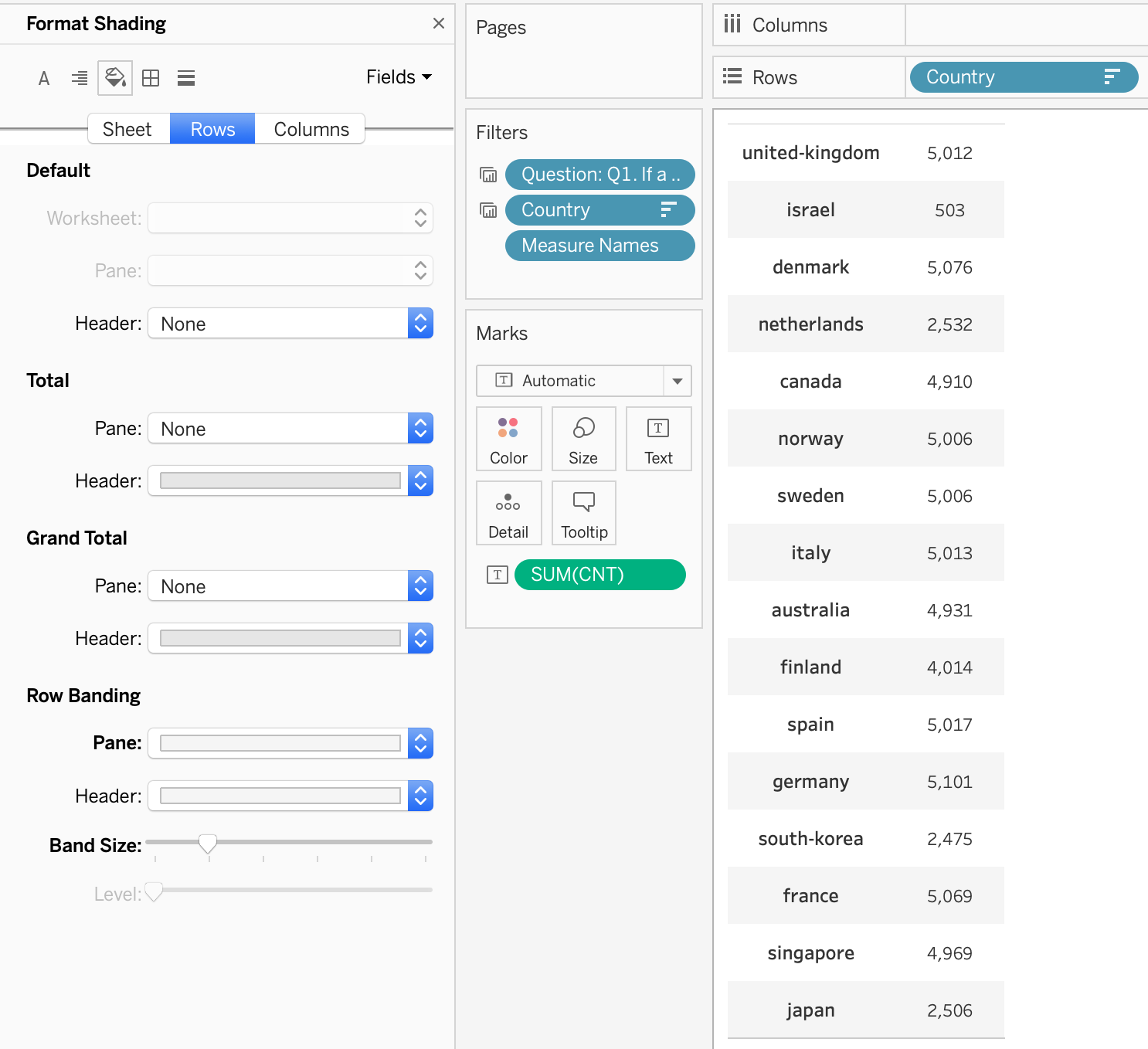Switch to Borders formatting icon
The height and width of the screenshot is (1049, 1148).
tap(151, 78)
